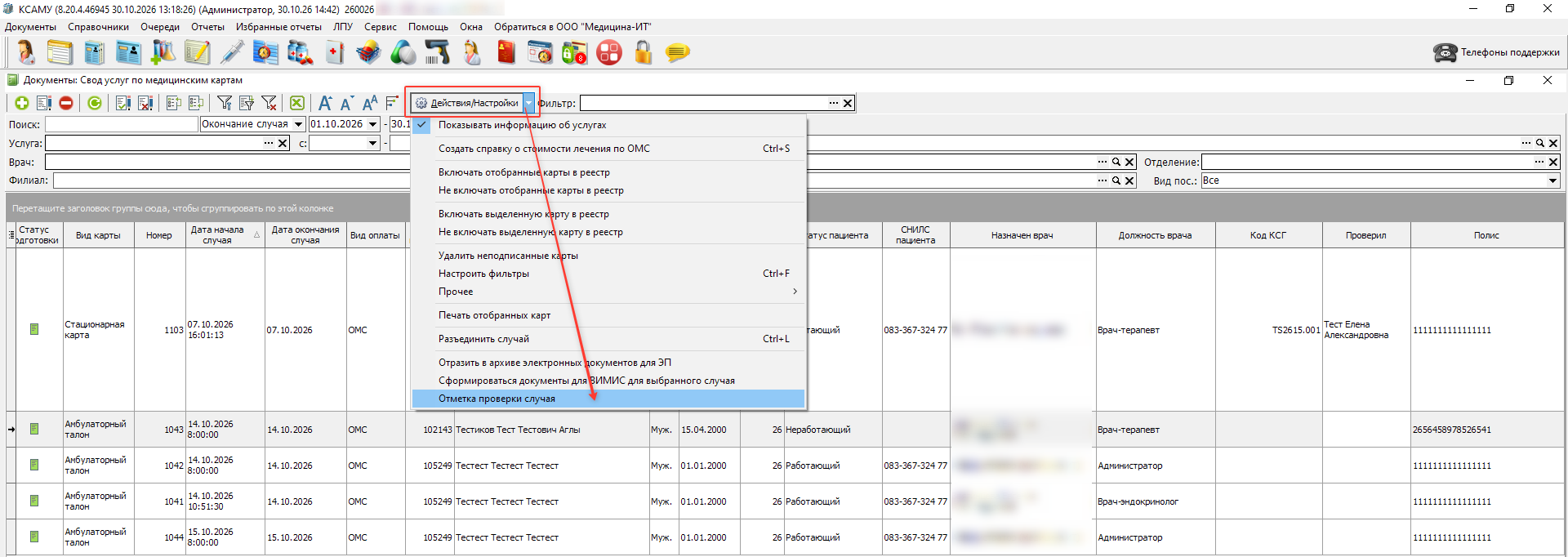Click 'Печать отобранных карт' menu item
1568x557 pixels.
(x=608, y=315)
